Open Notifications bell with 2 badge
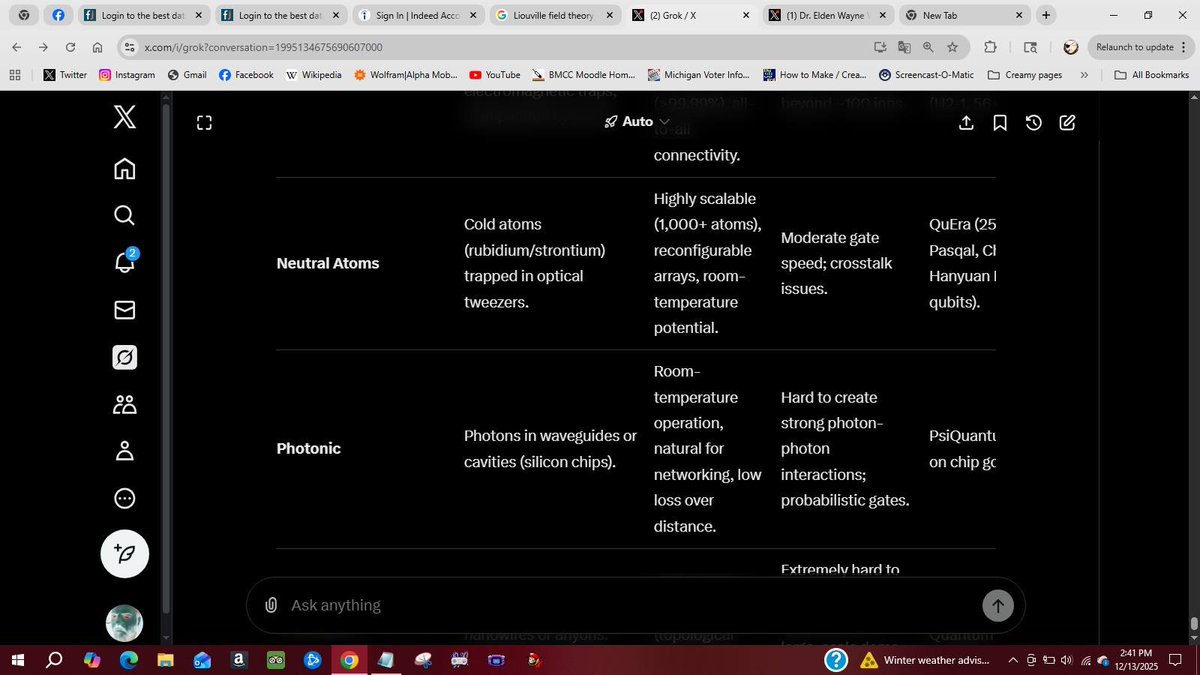The width and height of the screenshot is (1200, 675). click(124, 262)
